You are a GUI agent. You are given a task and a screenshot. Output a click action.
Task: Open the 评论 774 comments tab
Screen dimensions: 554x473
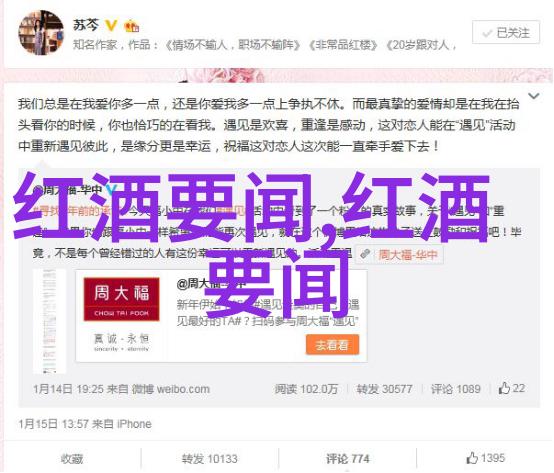pos(347,459)
